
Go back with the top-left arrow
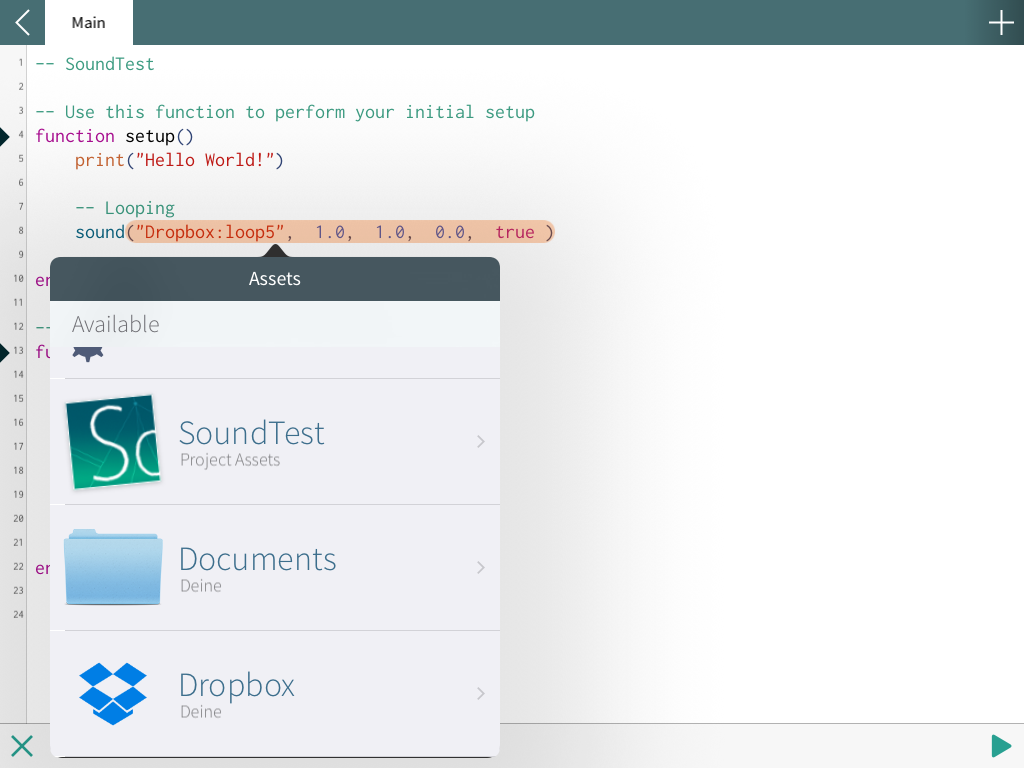coord(22,22)
